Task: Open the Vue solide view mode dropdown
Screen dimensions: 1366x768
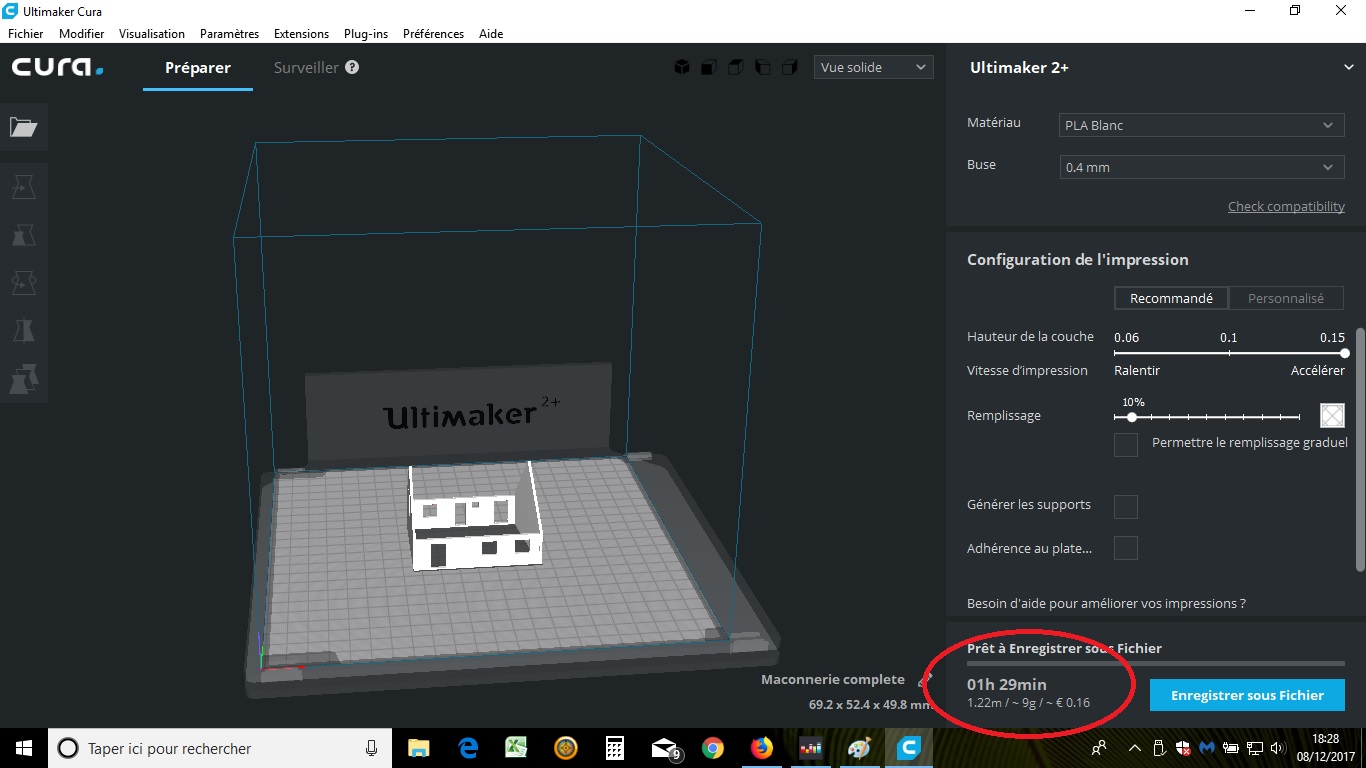Action: (873, 67)
